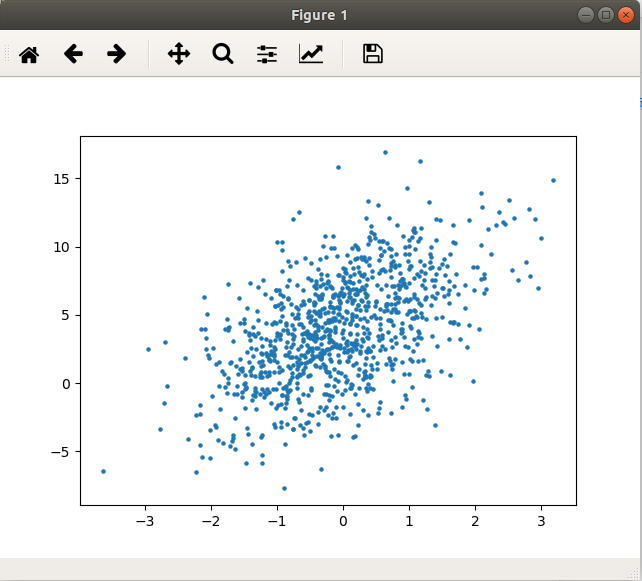Go forward to next view with right arrow
This screenshot has height=581, width=642.
coord(116,54)
